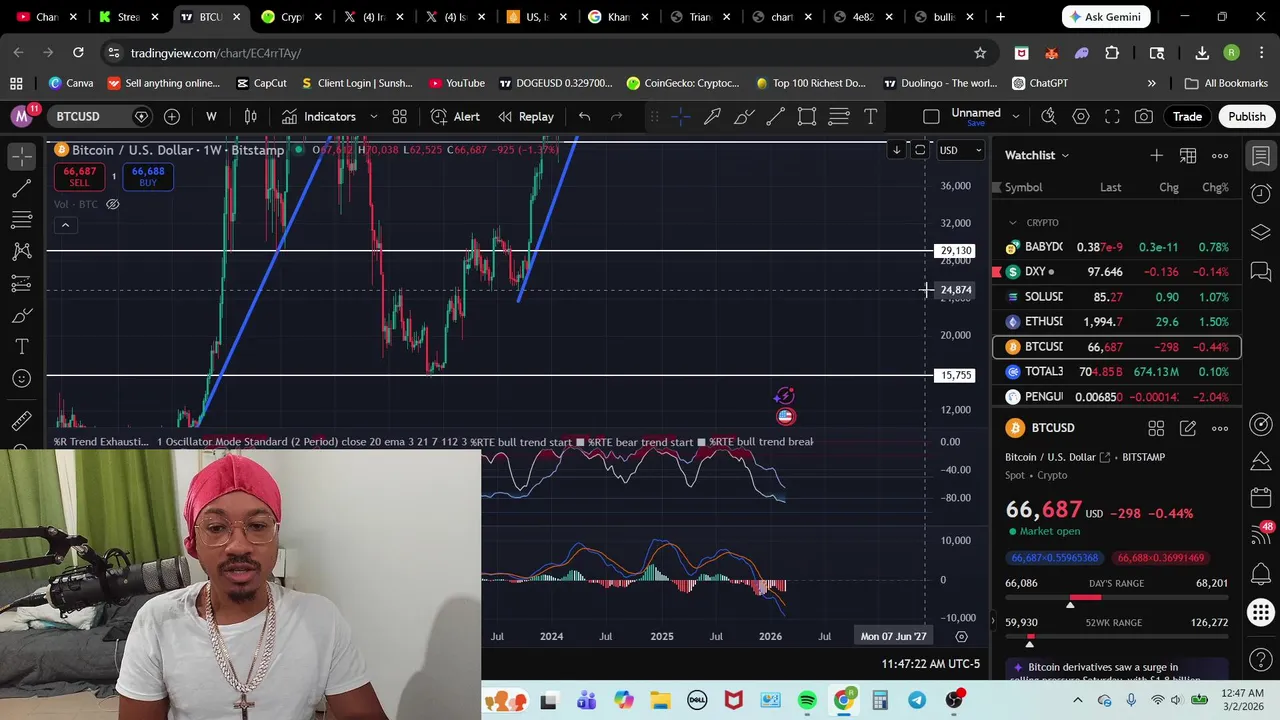This screenshot has height=720, width=1280.
Task: Add a note with the edit icon beside BTCUSD
Action: click(1188, 428)
